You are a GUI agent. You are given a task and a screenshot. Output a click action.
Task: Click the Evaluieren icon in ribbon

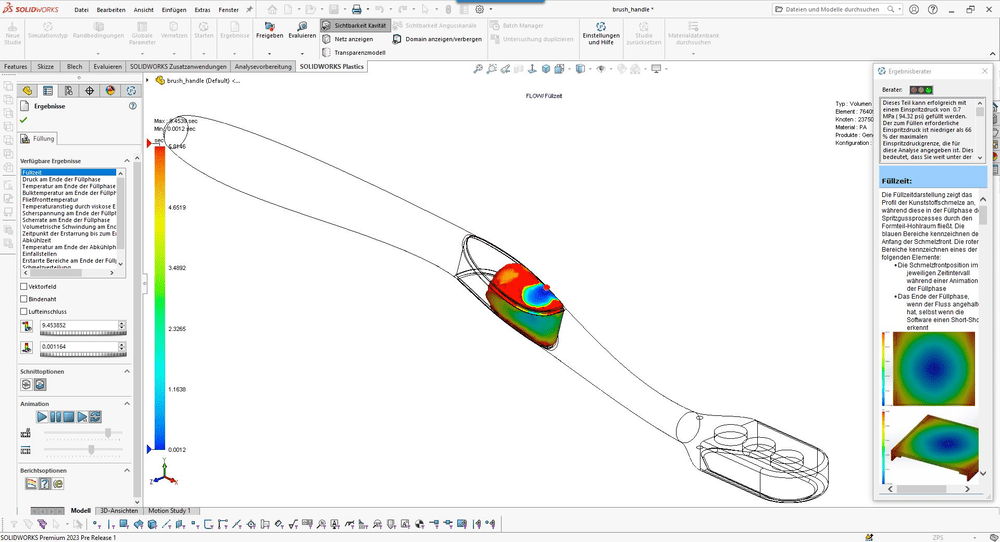[302, 26]
